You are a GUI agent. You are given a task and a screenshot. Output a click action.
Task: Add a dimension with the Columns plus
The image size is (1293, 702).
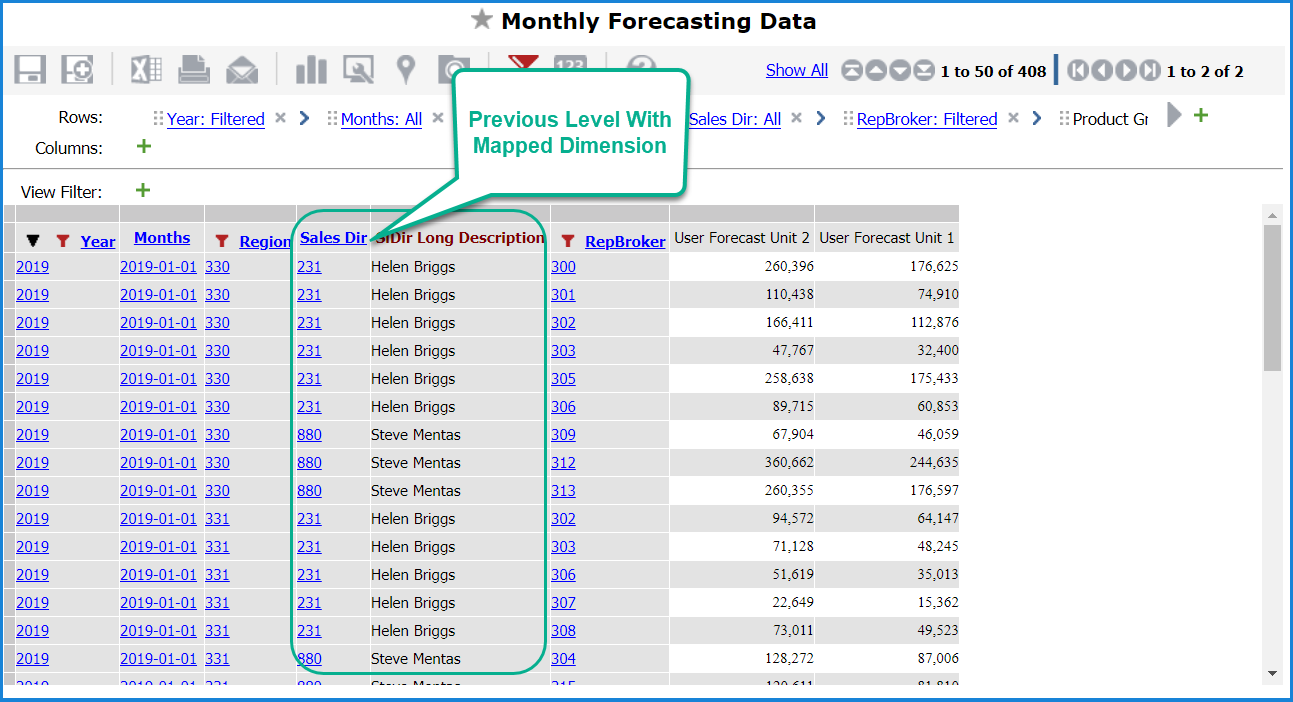click(143, 147)
